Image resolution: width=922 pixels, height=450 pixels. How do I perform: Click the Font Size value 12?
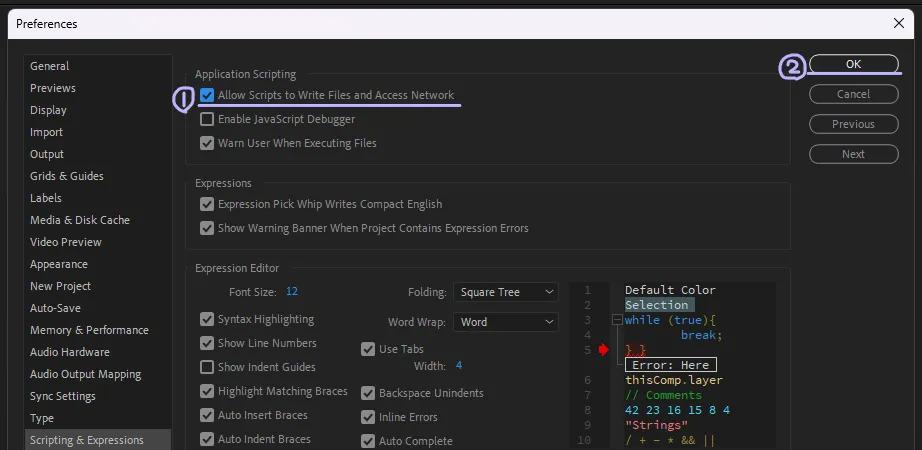[x=292, y=292]
